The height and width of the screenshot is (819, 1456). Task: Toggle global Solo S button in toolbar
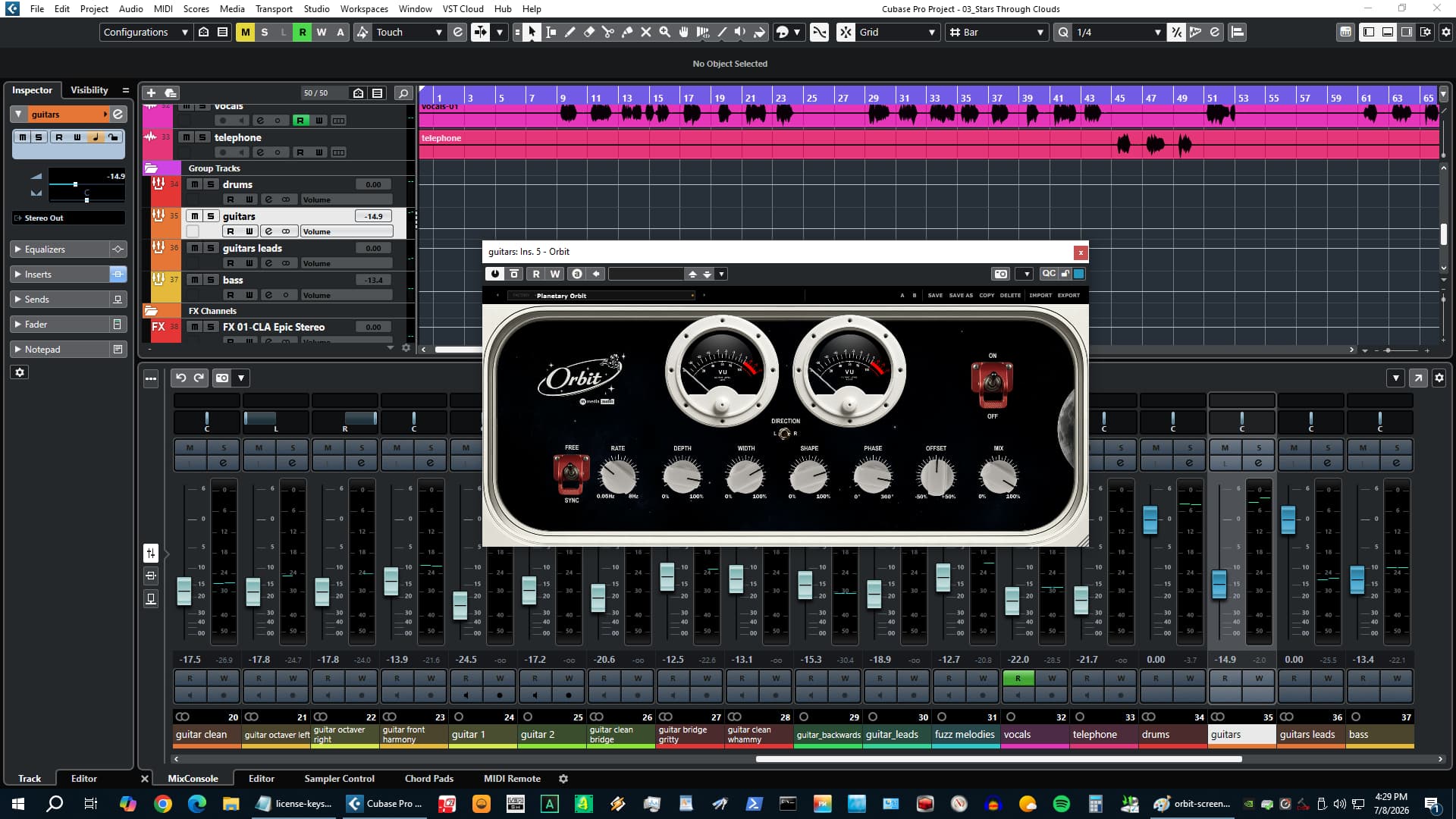[x=264, y=32]
